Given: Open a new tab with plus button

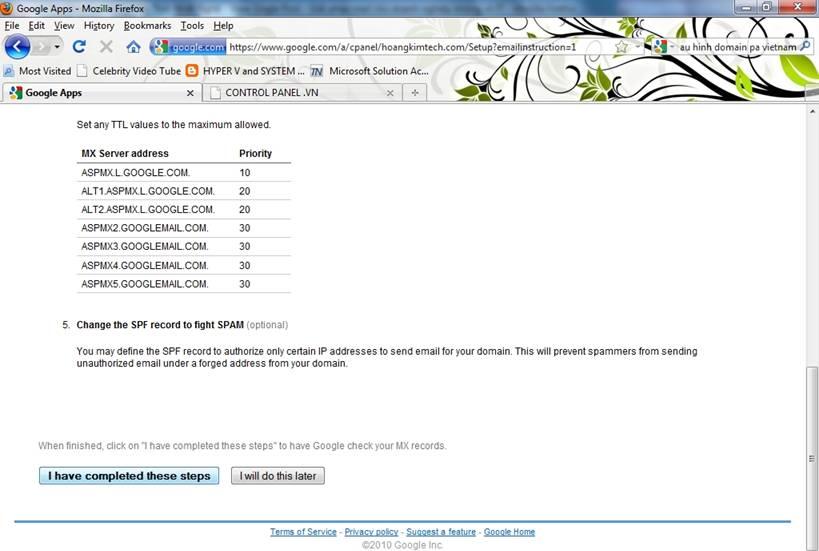Looking at the screenshot, I should [x=415, y=93].
